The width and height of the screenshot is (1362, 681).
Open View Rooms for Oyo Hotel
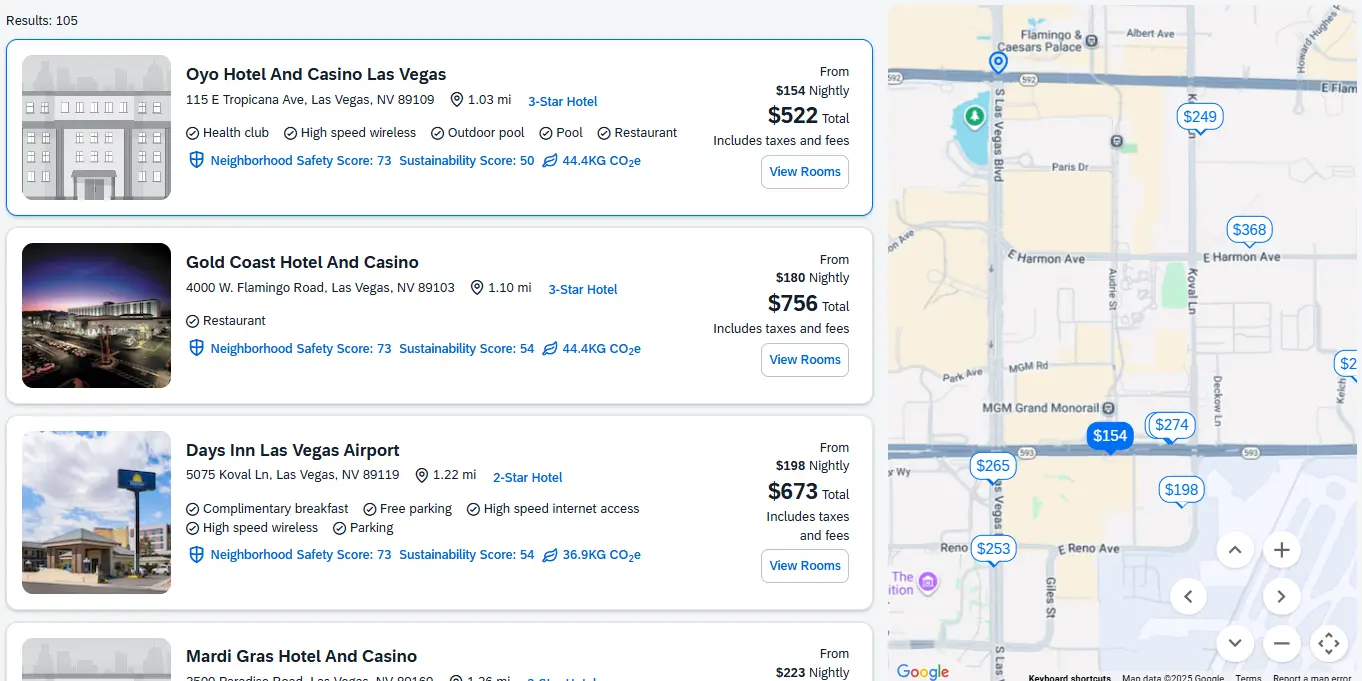click(x=805, y=172)
